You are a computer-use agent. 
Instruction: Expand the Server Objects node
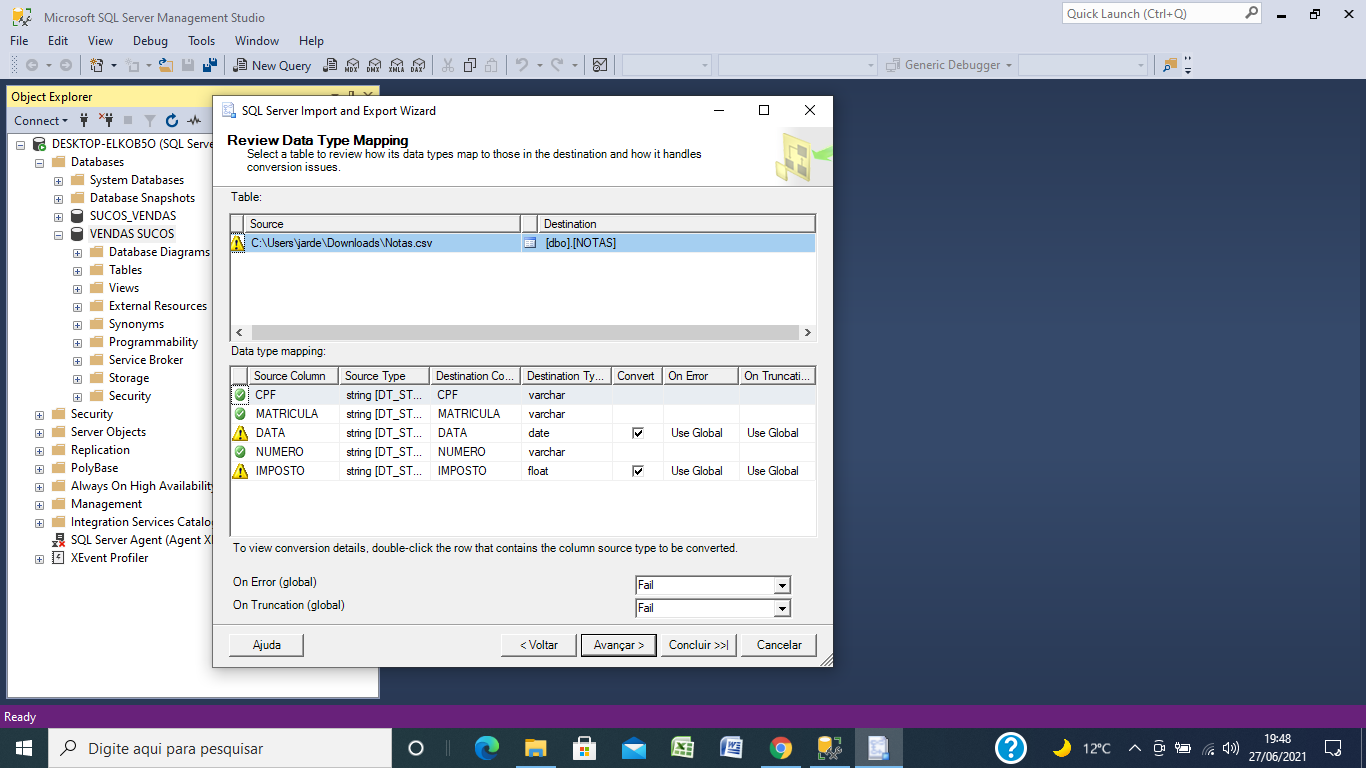[39, 432]
